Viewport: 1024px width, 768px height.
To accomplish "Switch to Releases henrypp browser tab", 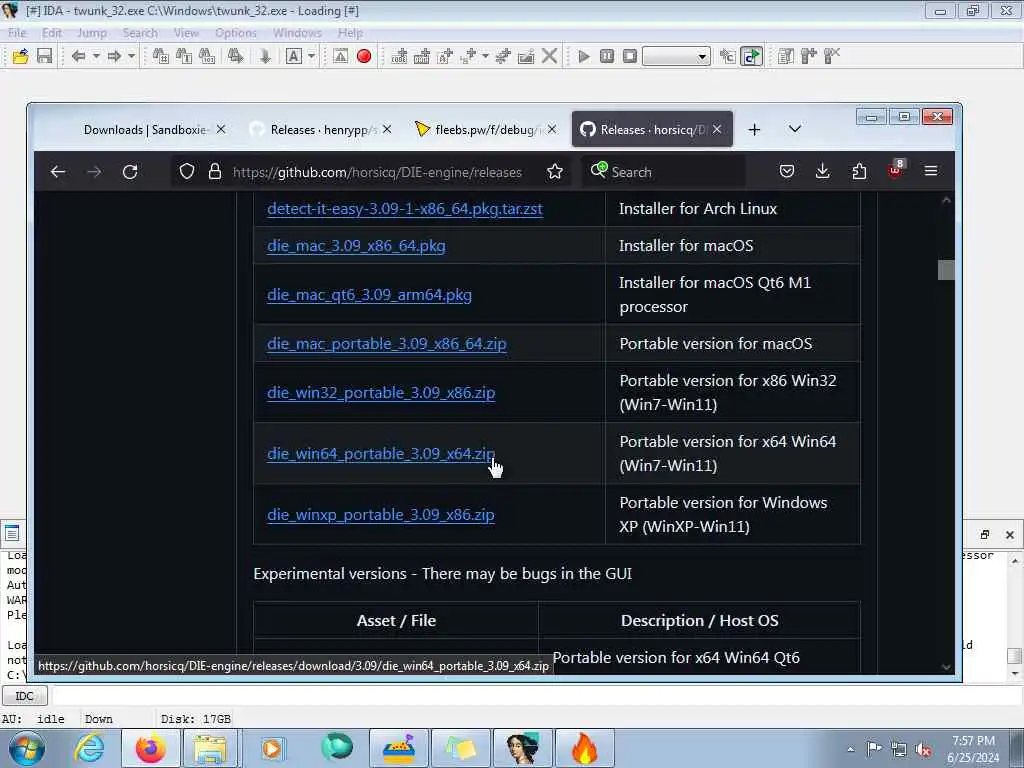I will click(x=320, y=129).
